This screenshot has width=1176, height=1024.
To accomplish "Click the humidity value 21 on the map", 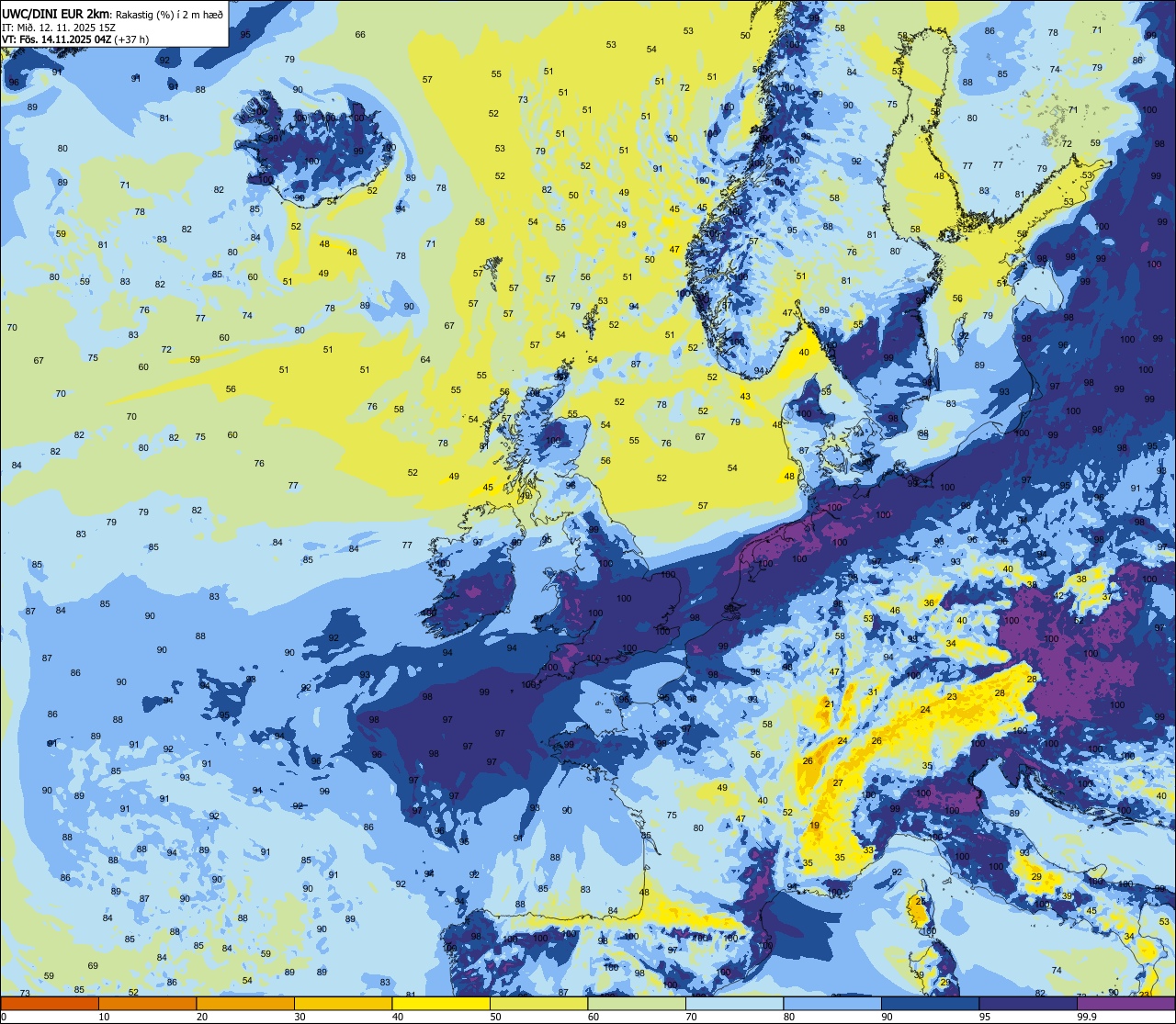I will pyautogui.click(x=829, y=704).
